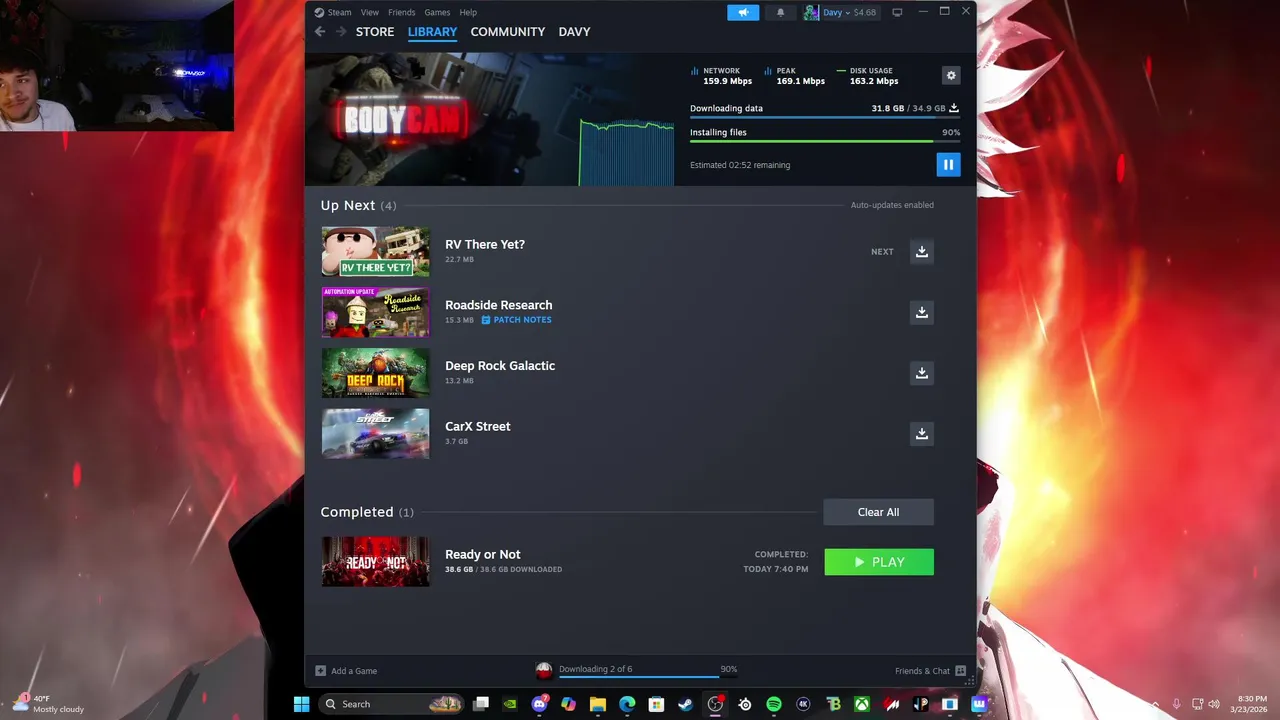Click the Deep Rock Galactic title

500,365
